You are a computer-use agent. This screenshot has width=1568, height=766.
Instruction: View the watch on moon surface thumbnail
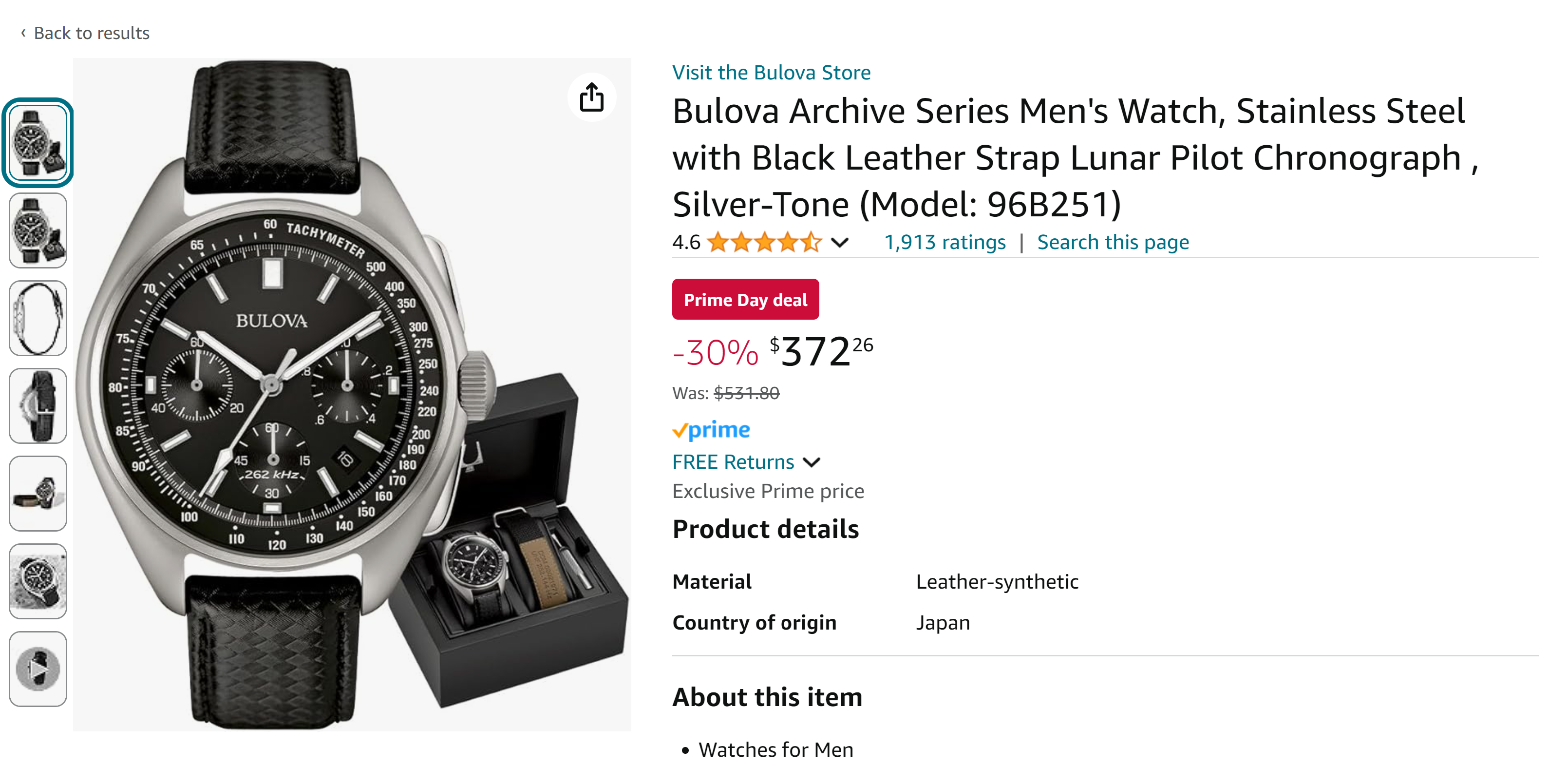click(x=38, y=581)
